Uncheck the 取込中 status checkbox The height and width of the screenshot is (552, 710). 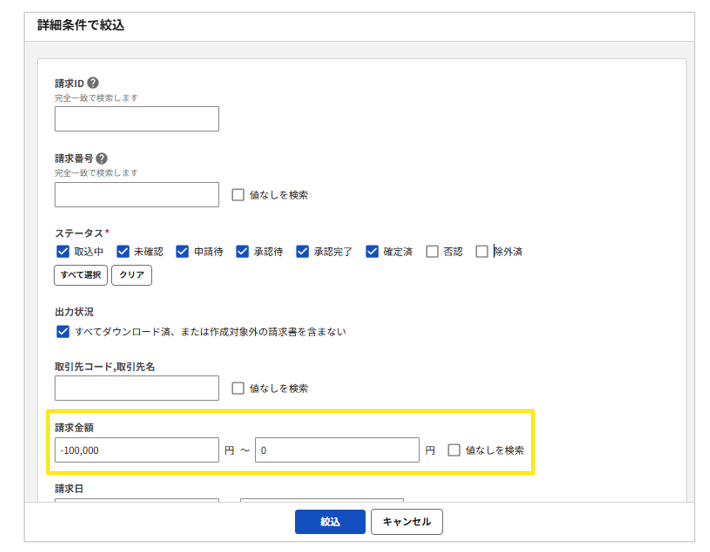63,252
